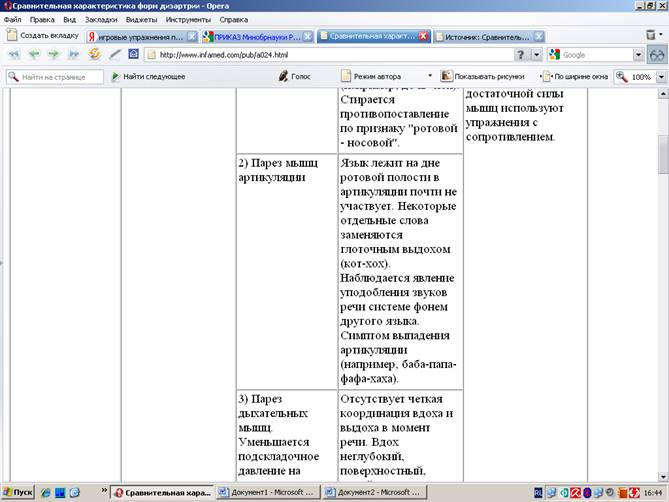Click Создать вкладку to create new tab
This screenshot has height=502, width=669.
[43, 35]
